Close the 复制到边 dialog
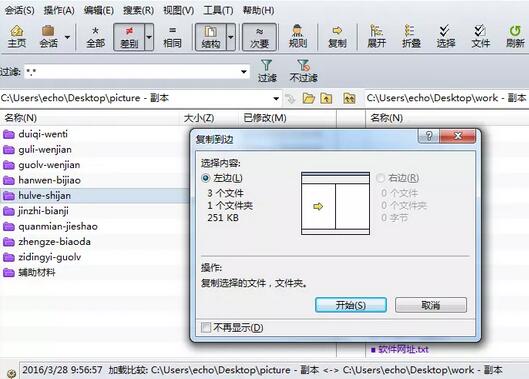 pos(458,136)
